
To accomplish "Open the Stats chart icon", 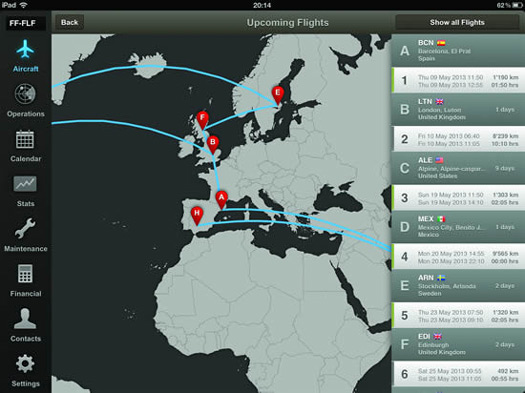I will click(x=25, y=184).
